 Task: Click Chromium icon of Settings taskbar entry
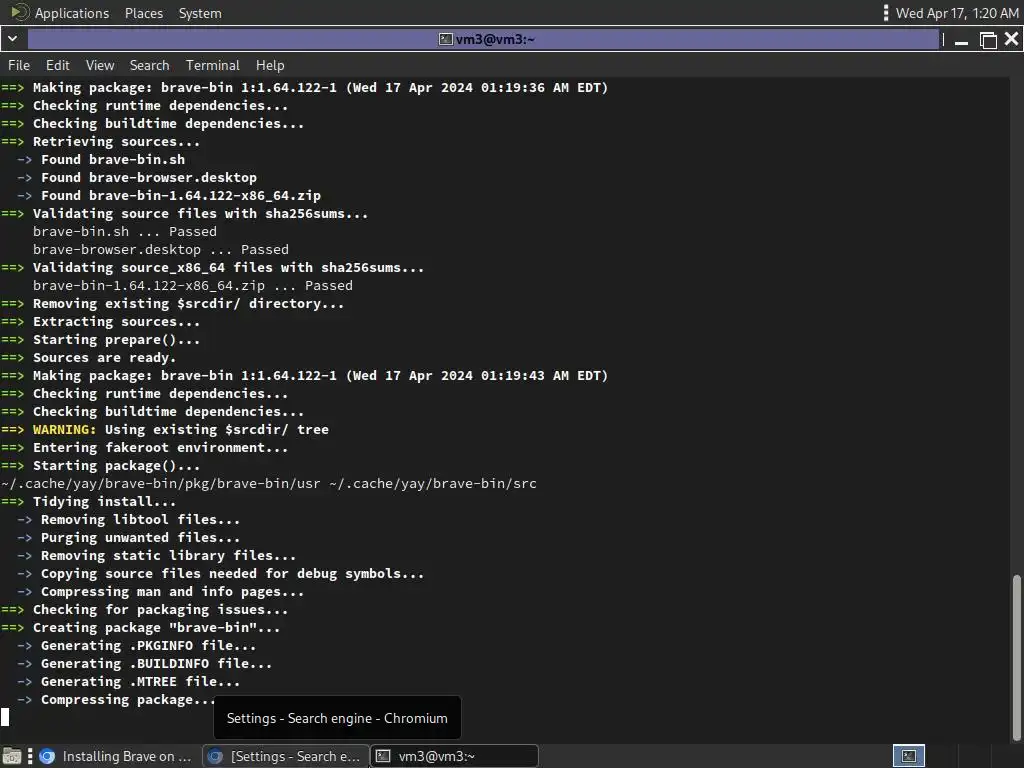[215, 756]
